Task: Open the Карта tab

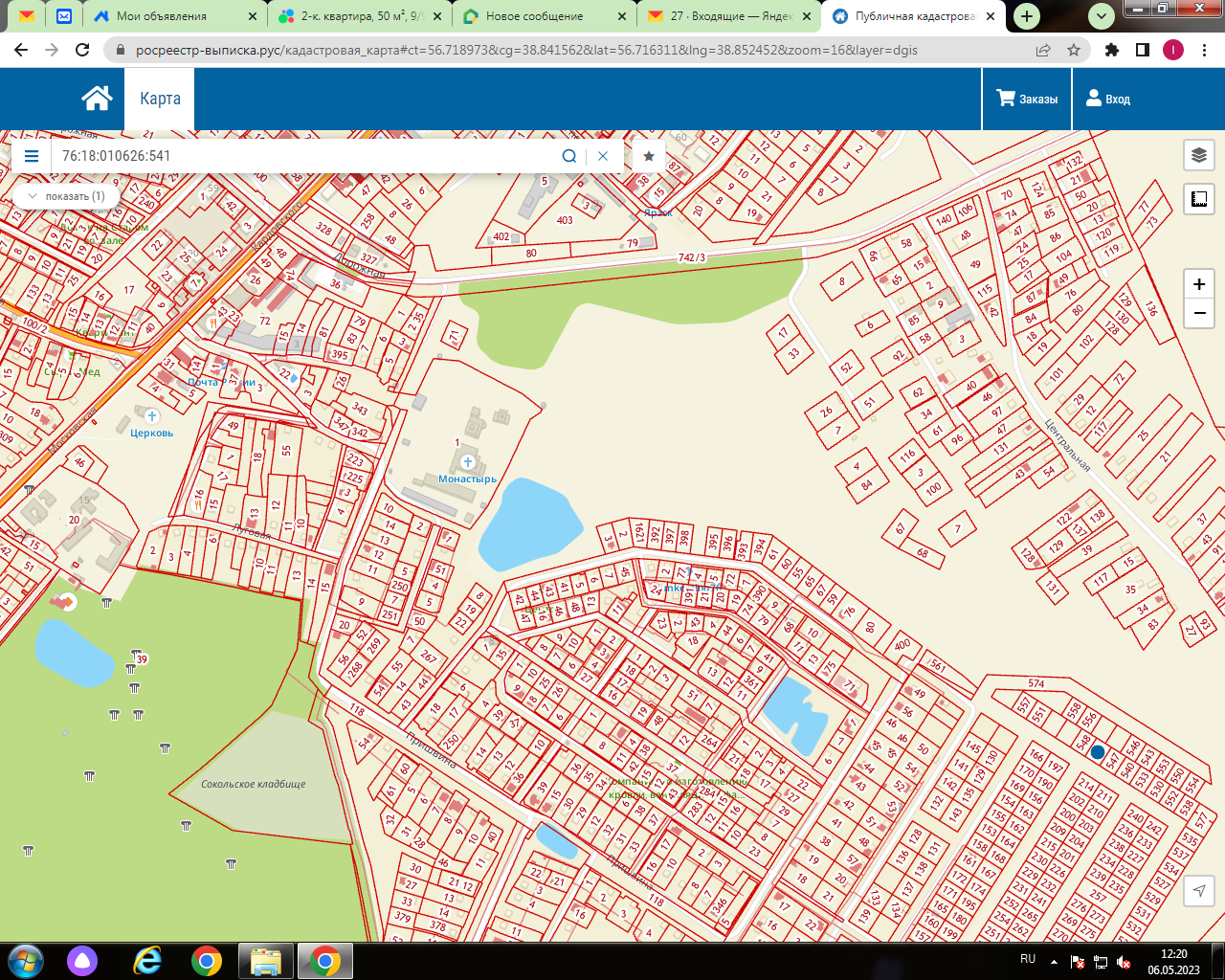Action: 160,99
